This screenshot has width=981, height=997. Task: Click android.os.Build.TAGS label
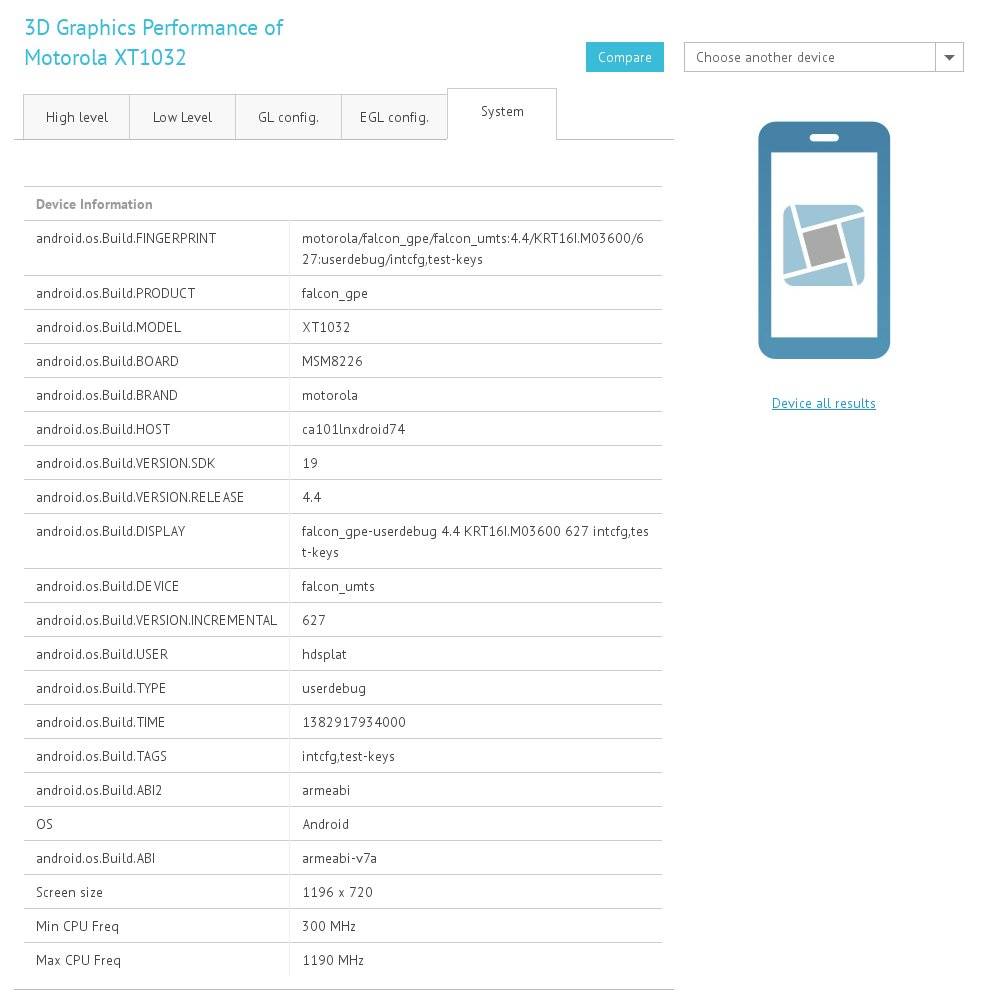(x=101, y=757)
